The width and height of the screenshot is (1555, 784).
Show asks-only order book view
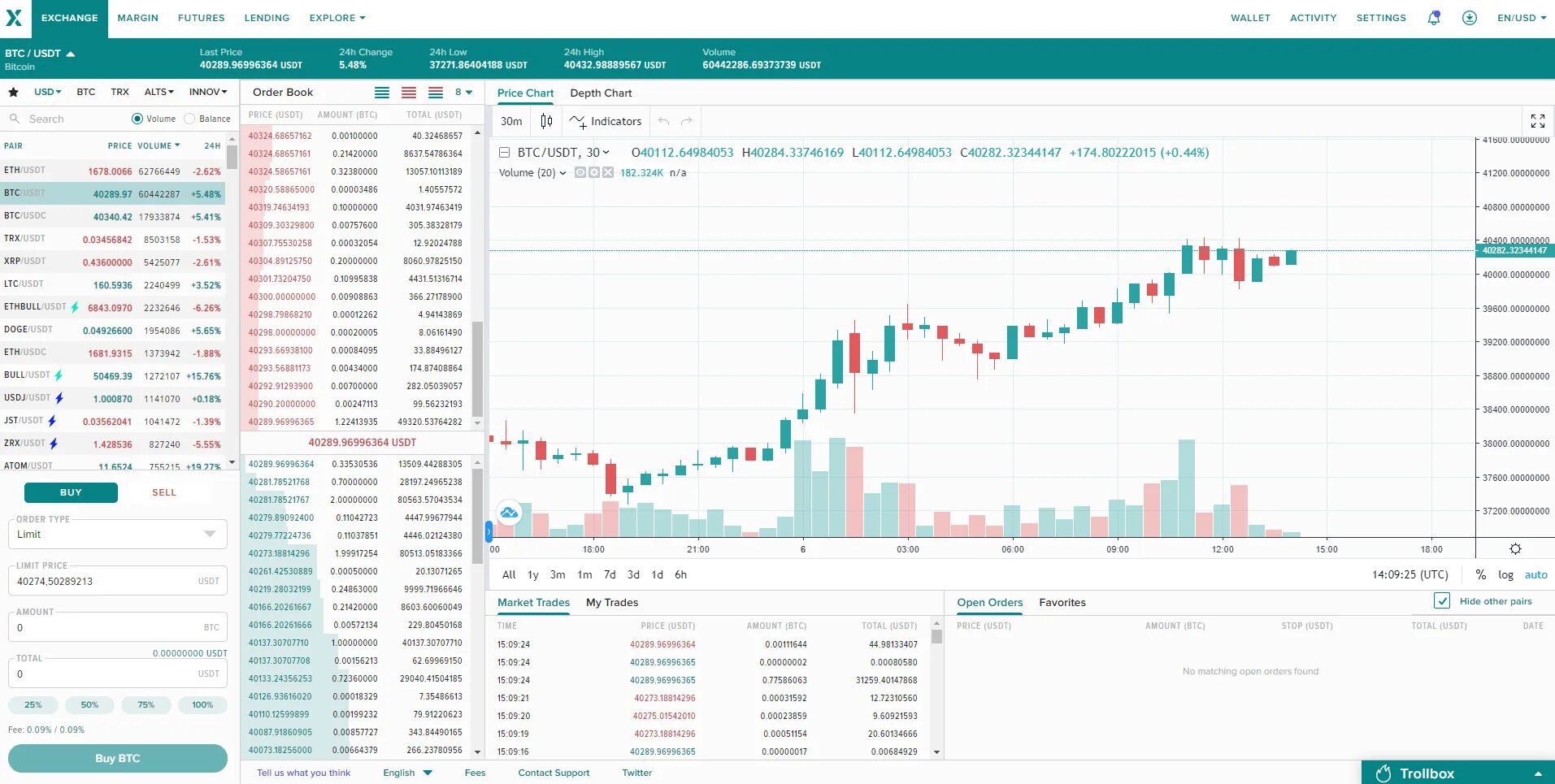(x=409, y=93)
